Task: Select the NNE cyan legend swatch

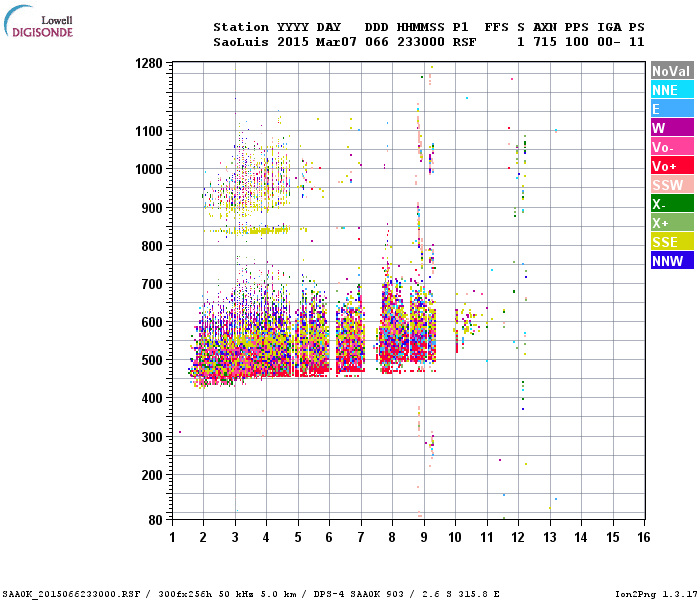Action: coord(672,89)
